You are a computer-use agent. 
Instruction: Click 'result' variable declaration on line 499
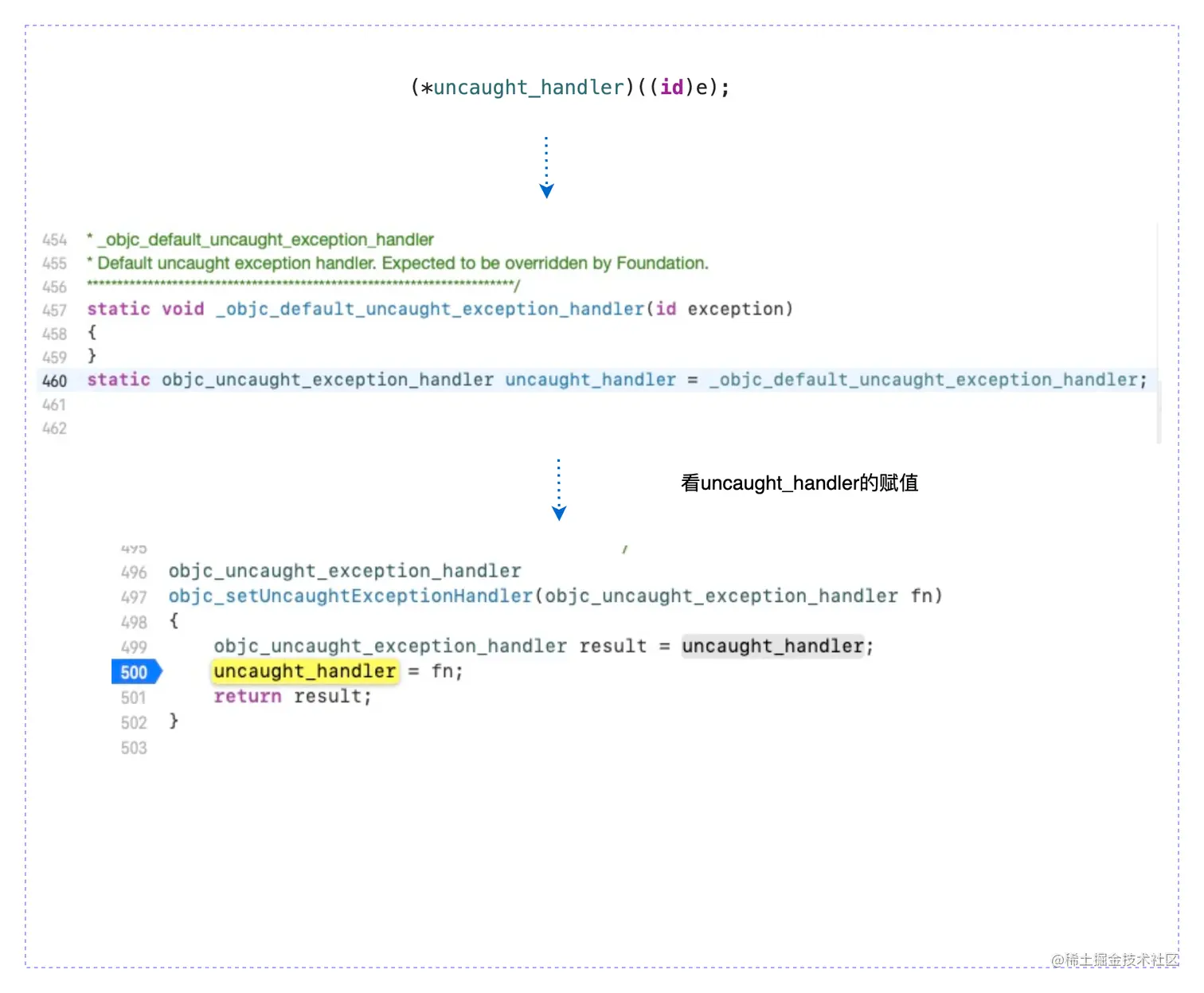(x=613, y=646)
